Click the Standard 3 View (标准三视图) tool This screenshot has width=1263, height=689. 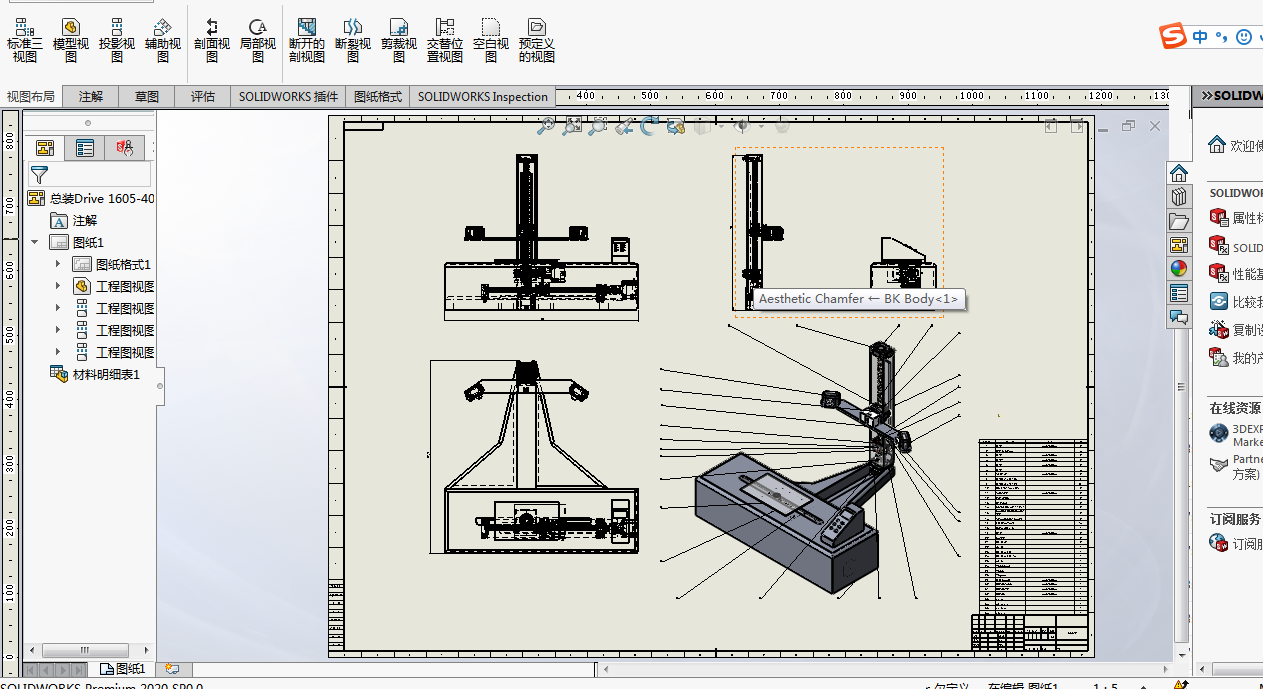24,40
